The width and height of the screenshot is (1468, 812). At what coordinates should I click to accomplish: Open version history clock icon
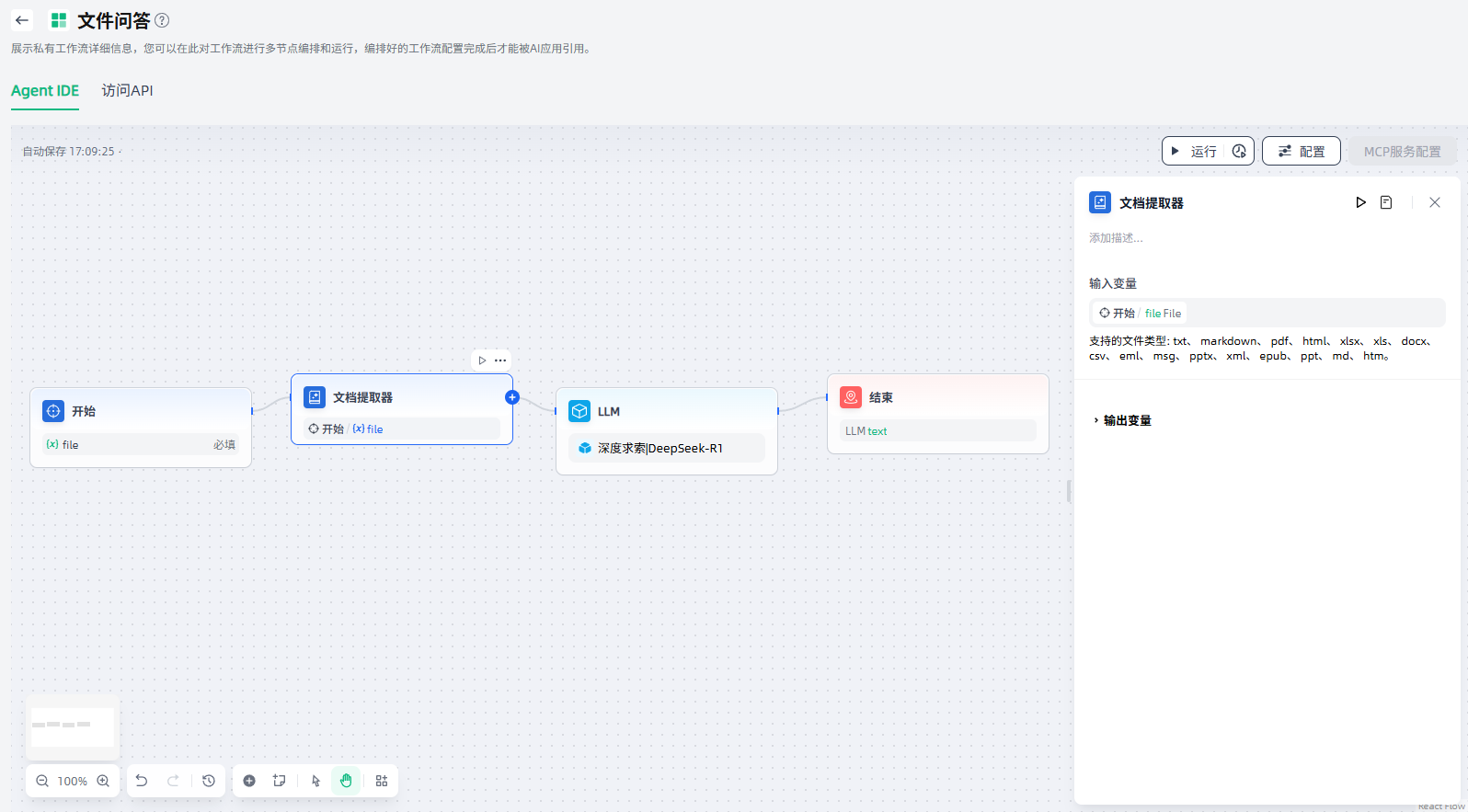[x=209, y=781]
